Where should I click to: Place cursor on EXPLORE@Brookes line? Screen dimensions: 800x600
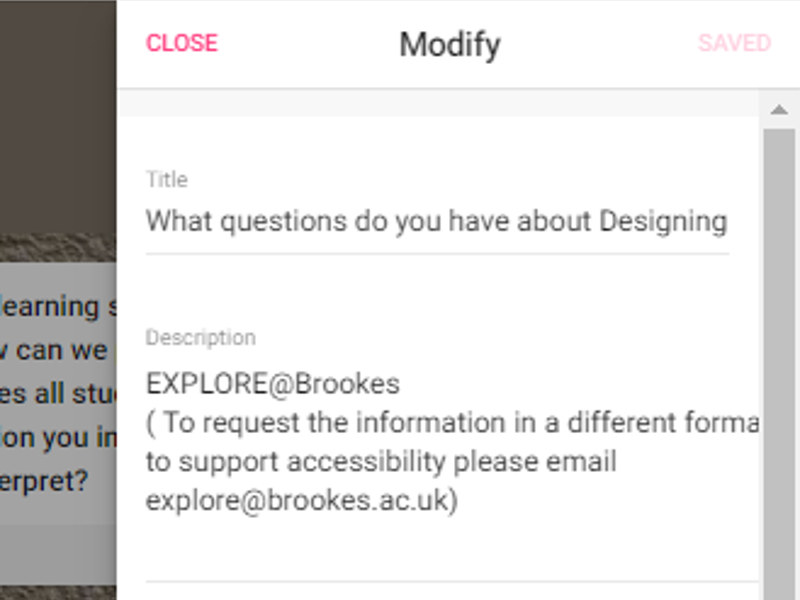tap(273, 384)
